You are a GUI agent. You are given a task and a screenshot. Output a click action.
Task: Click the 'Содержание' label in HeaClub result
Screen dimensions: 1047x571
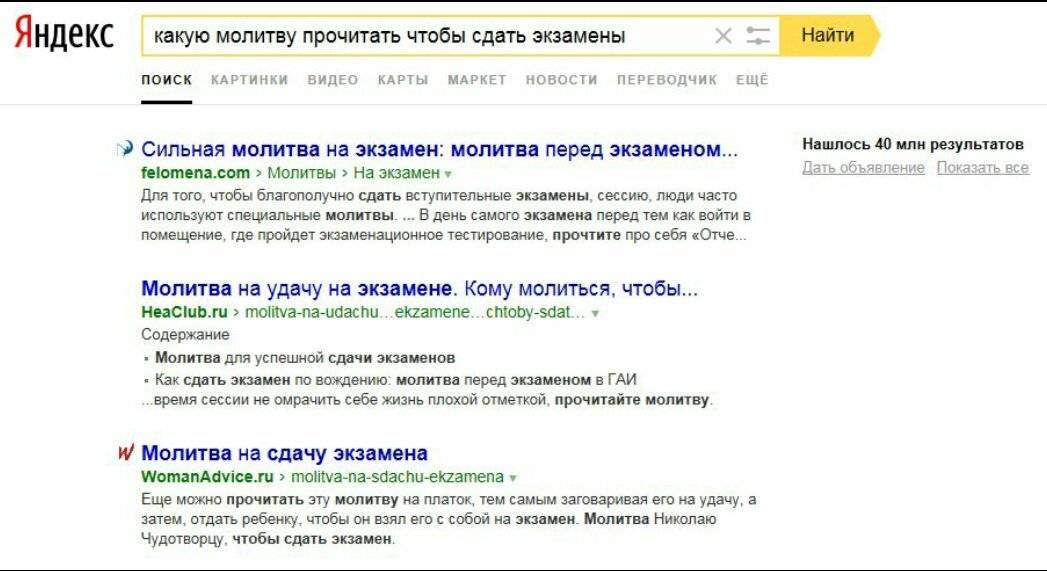click(185, 335)
